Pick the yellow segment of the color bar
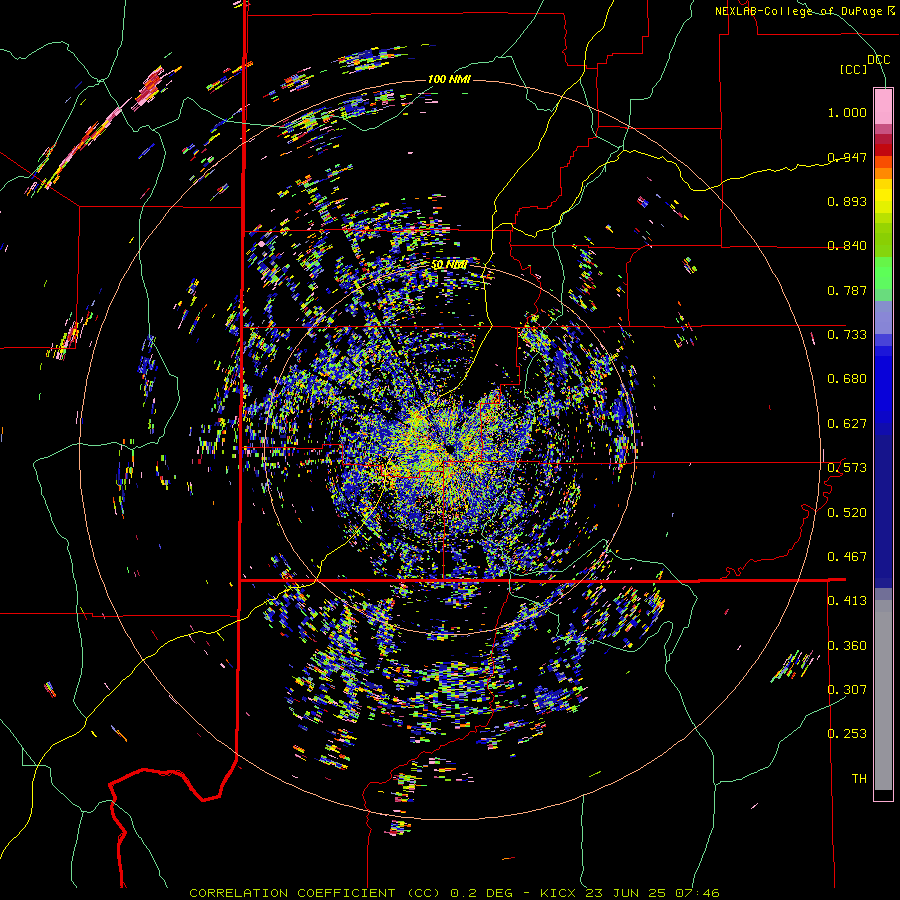Viewport: 900px width, 900px height. [883, 196]
